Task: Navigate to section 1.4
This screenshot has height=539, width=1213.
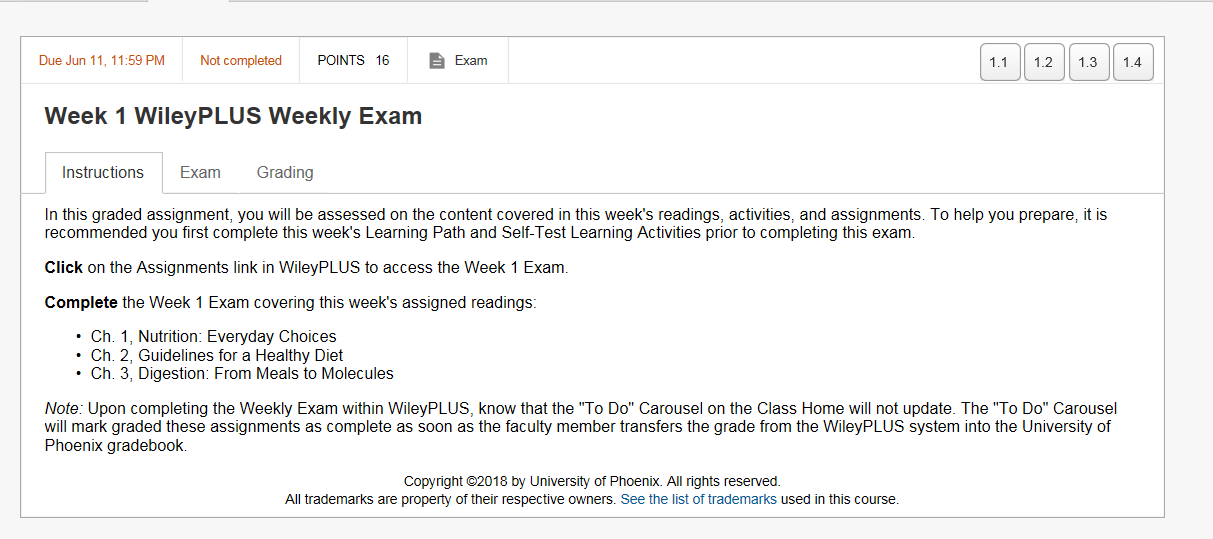Action: [x=1132, y=62]
